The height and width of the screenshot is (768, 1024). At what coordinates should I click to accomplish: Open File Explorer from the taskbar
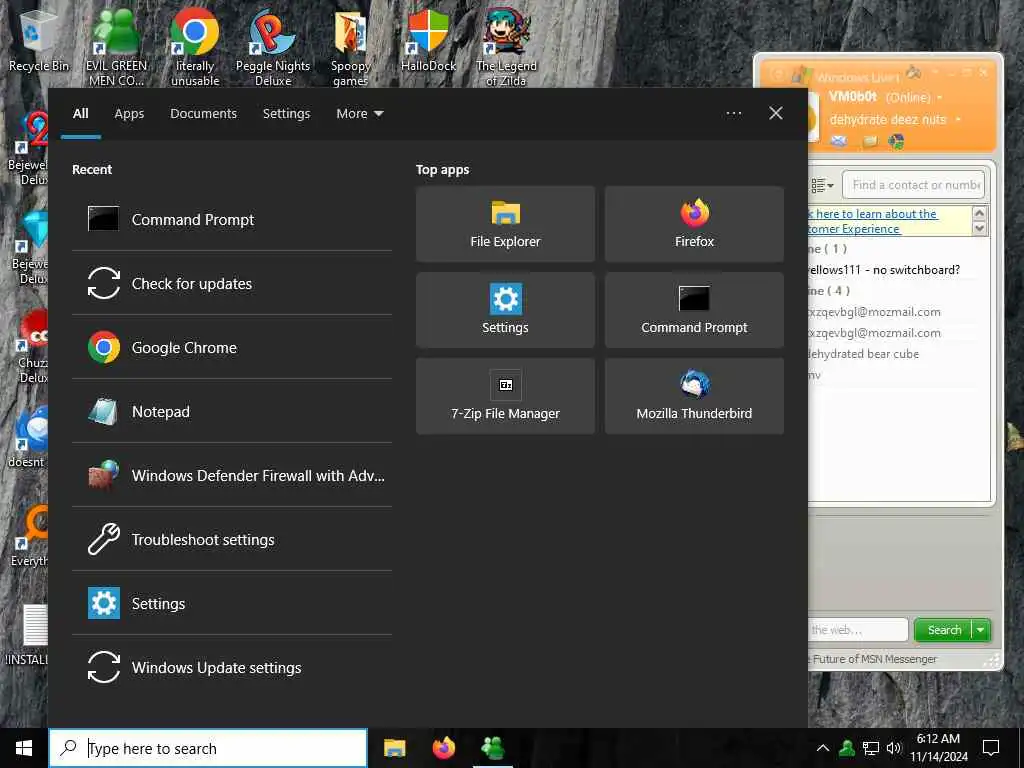pyautogui.click(x=394, y=748)
